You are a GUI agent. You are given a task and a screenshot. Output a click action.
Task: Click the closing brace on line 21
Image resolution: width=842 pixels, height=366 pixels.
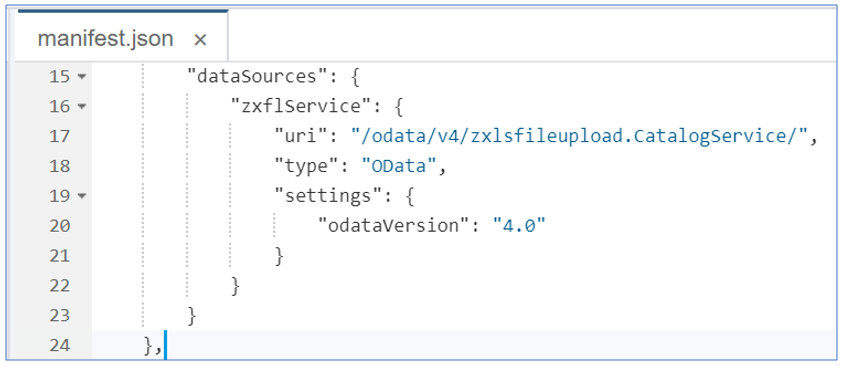click(279, 256)
